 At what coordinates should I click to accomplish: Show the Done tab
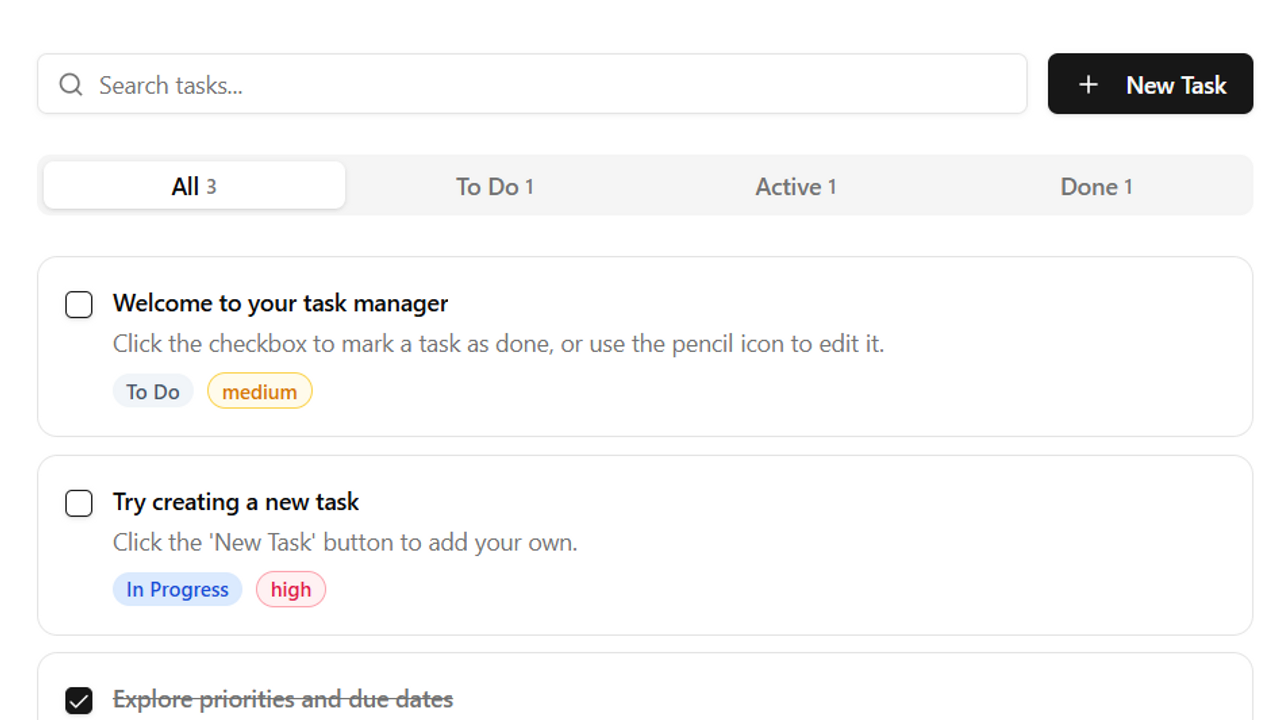pos(1096,186)
